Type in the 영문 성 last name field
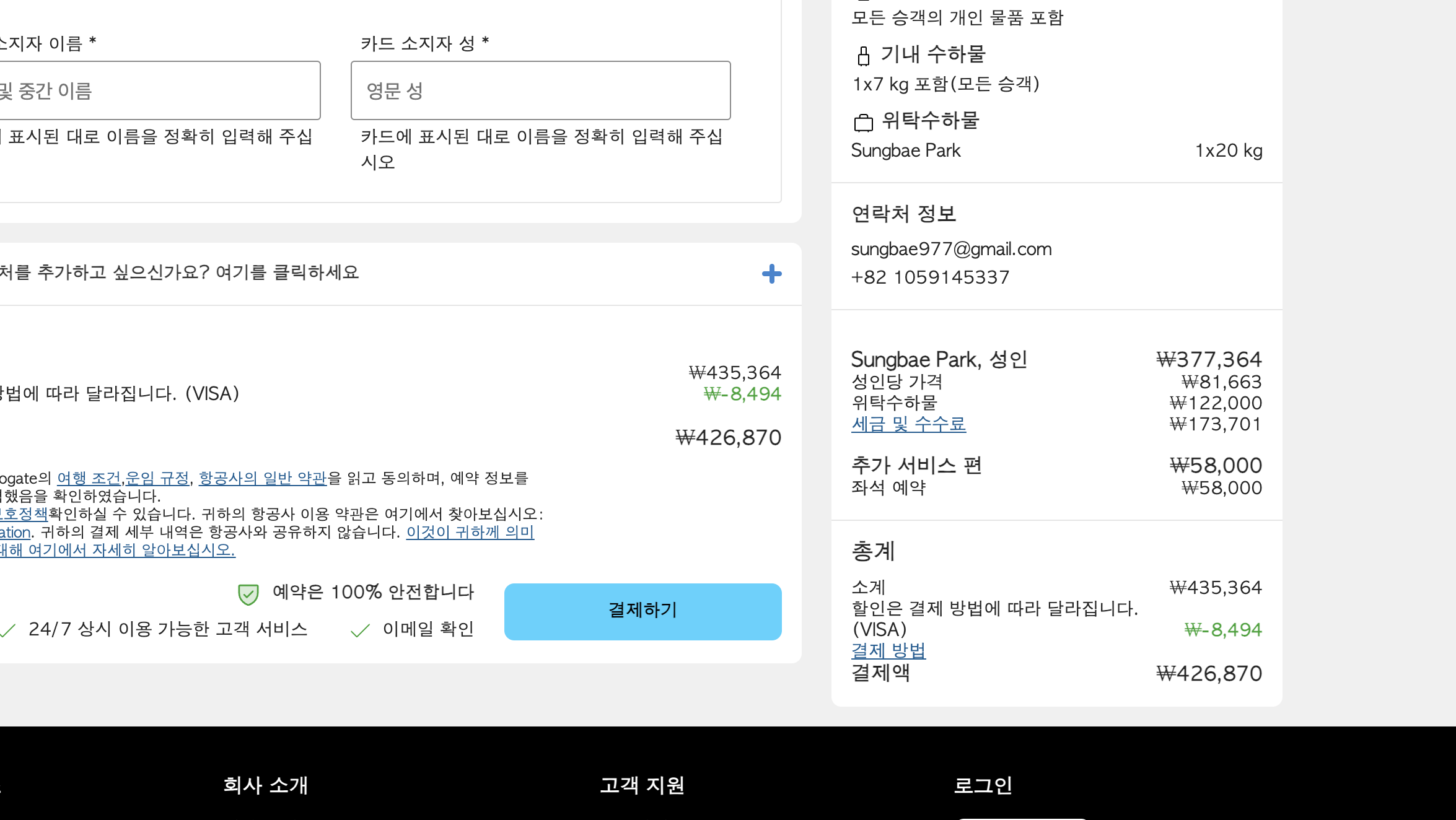Screen dimensions: 1456x820 pyautogui.click(x=540, y=90)
